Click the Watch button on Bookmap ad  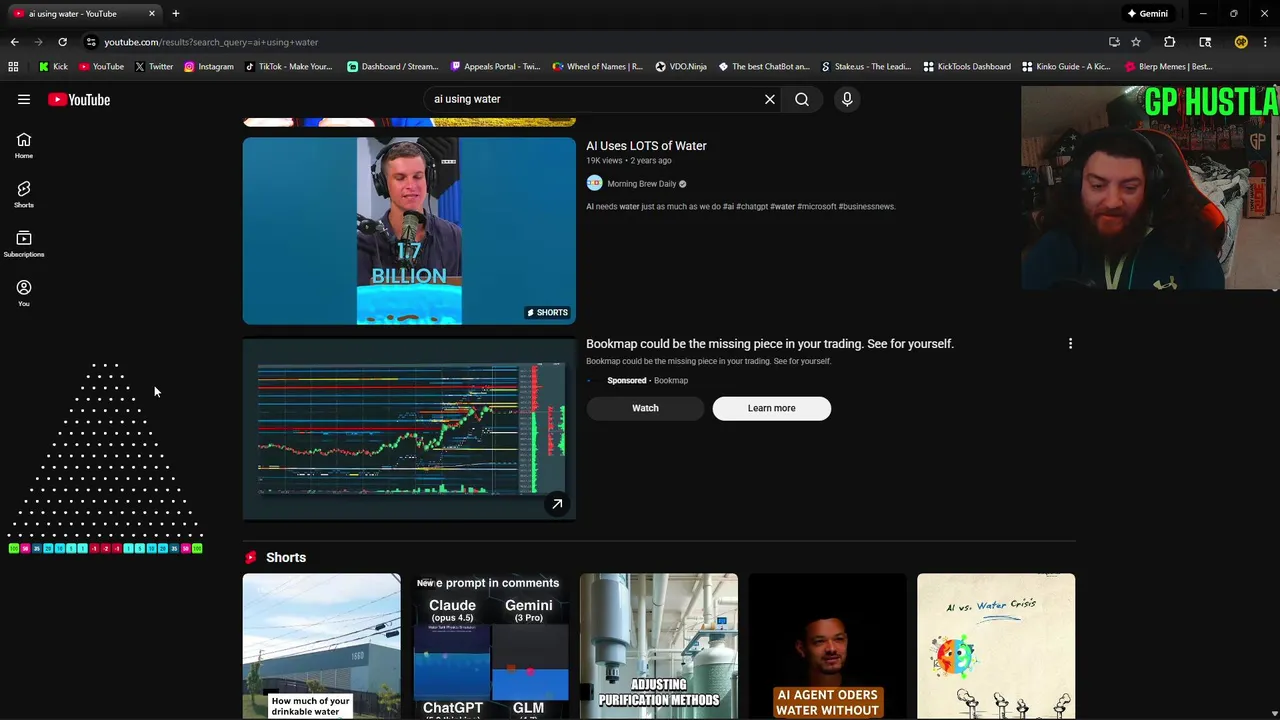point(645,408)
